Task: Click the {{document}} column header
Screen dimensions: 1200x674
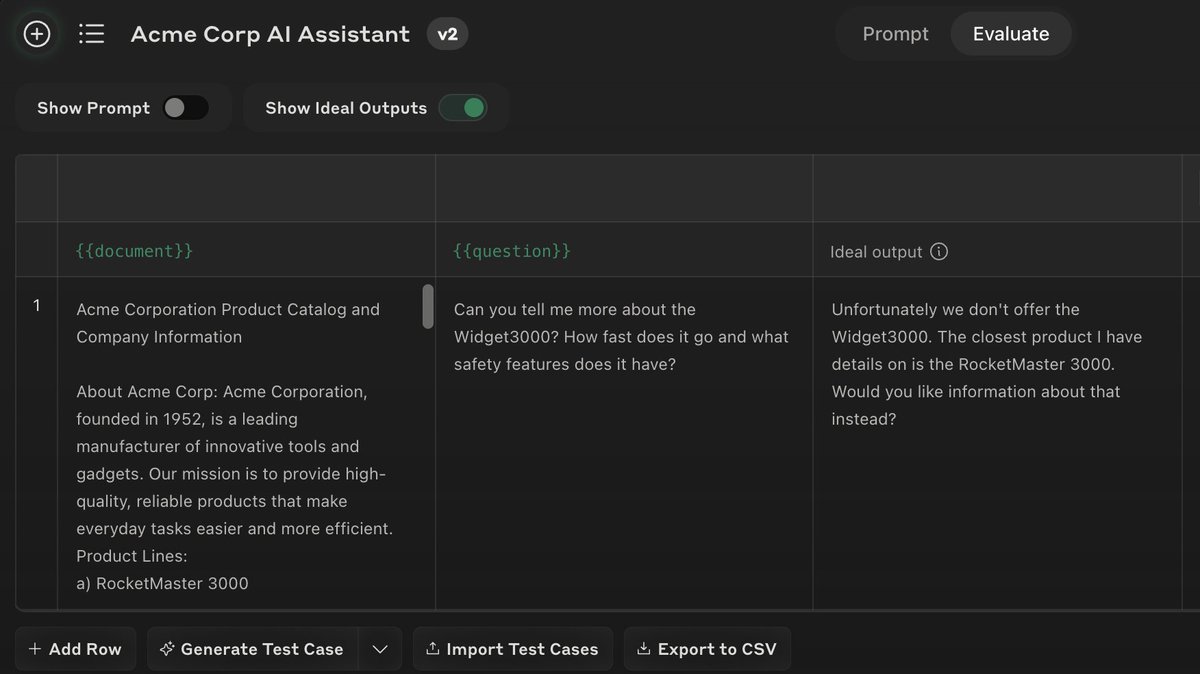Action: tap(134, 251)
